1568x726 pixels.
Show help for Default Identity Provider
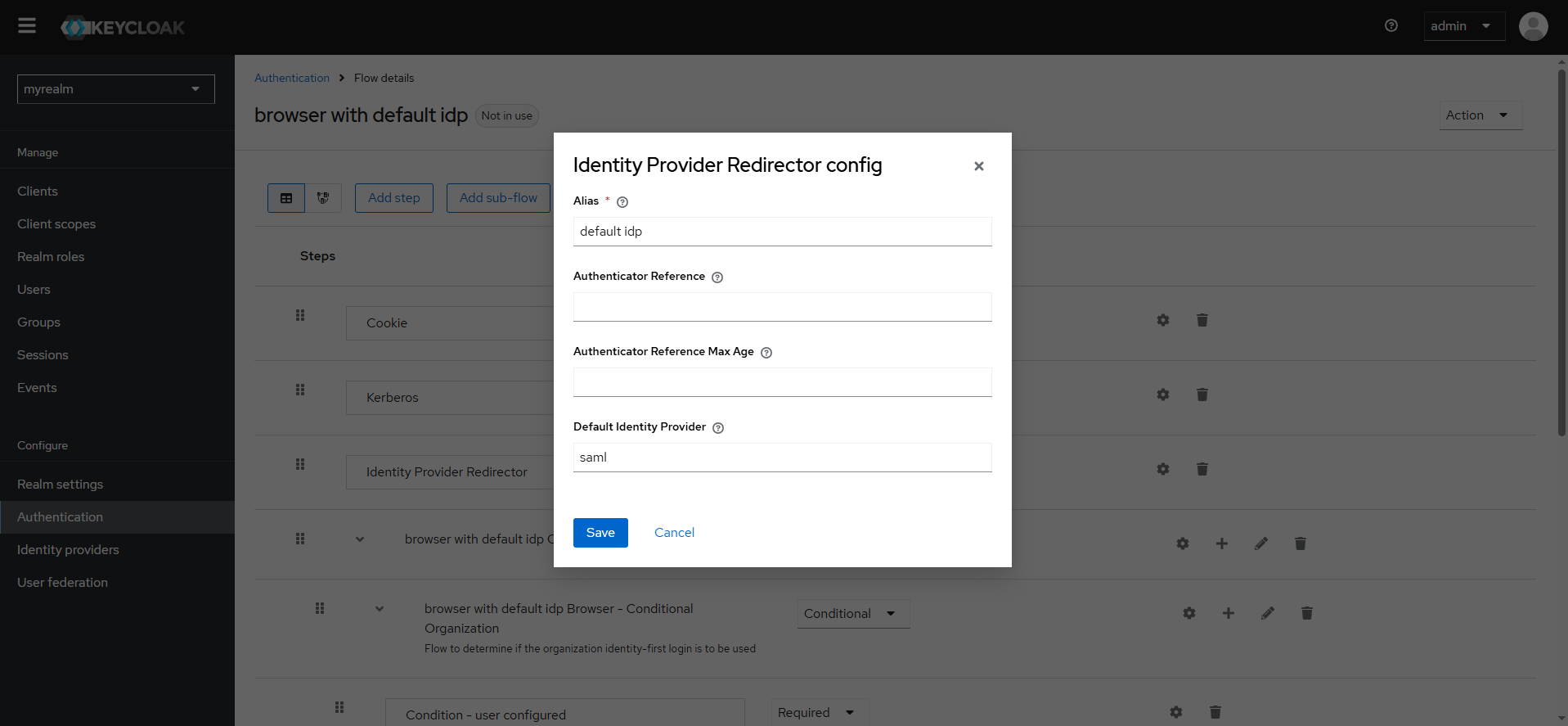pos(718,428)
